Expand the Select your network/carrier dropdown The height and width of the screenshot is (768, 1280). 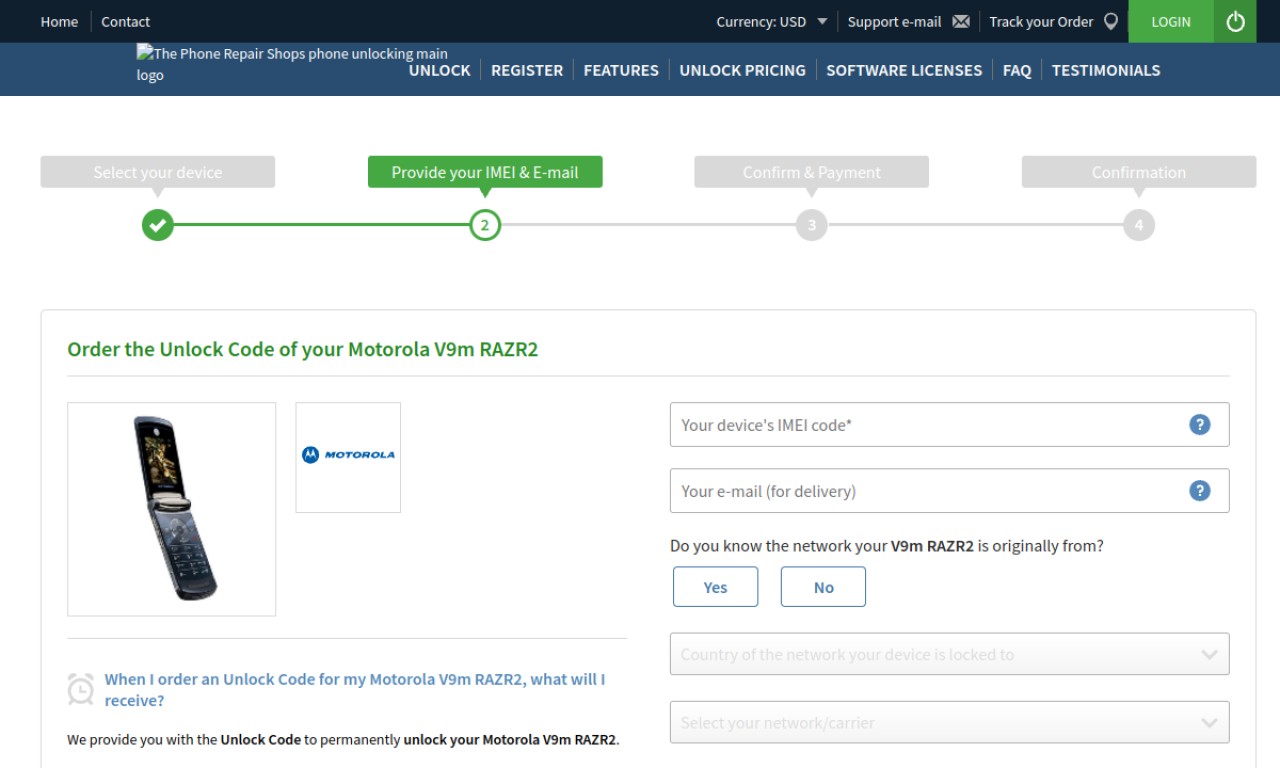point(949,722)
